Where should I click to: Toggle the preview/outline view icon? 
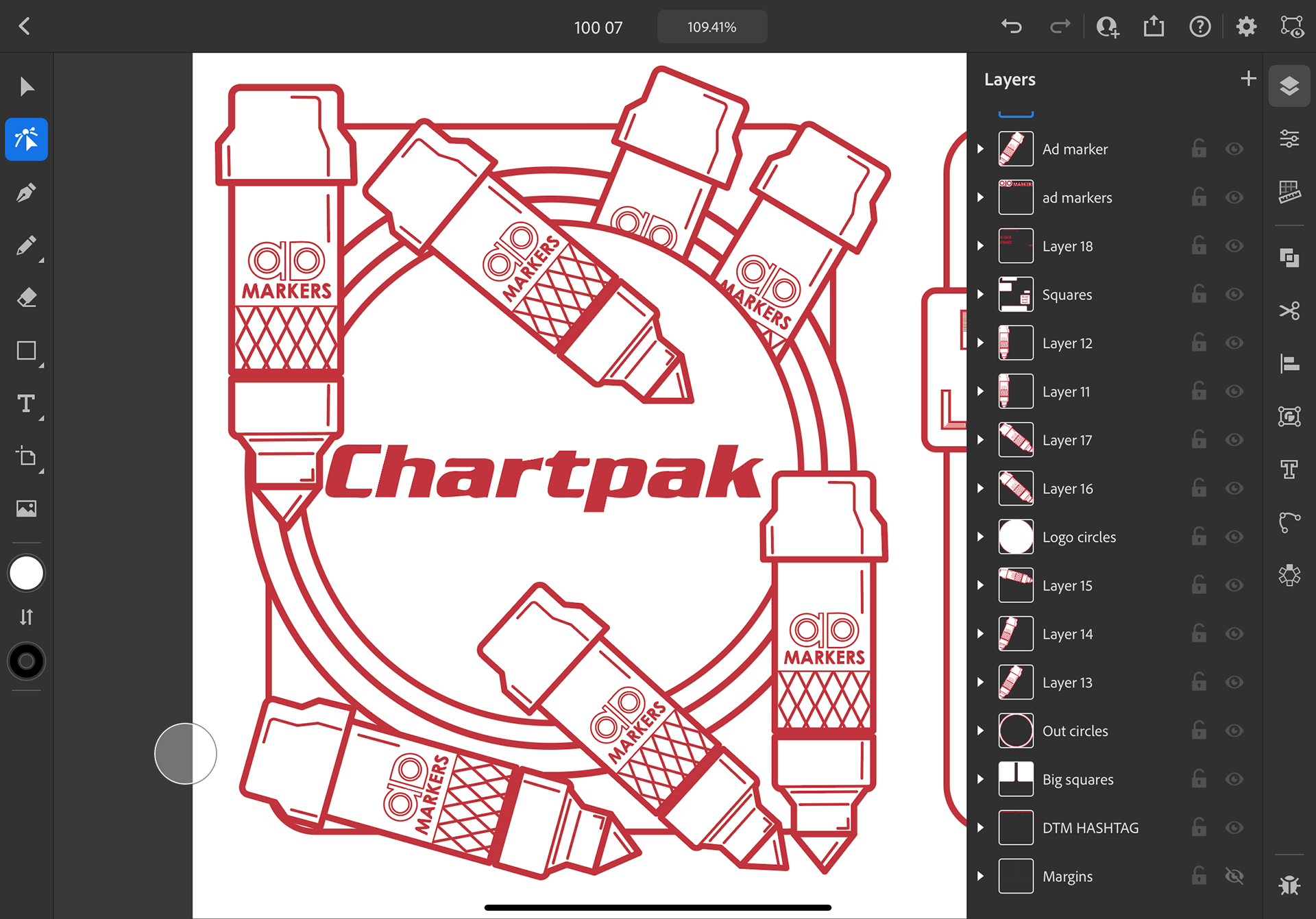(x=1291, y=27)
